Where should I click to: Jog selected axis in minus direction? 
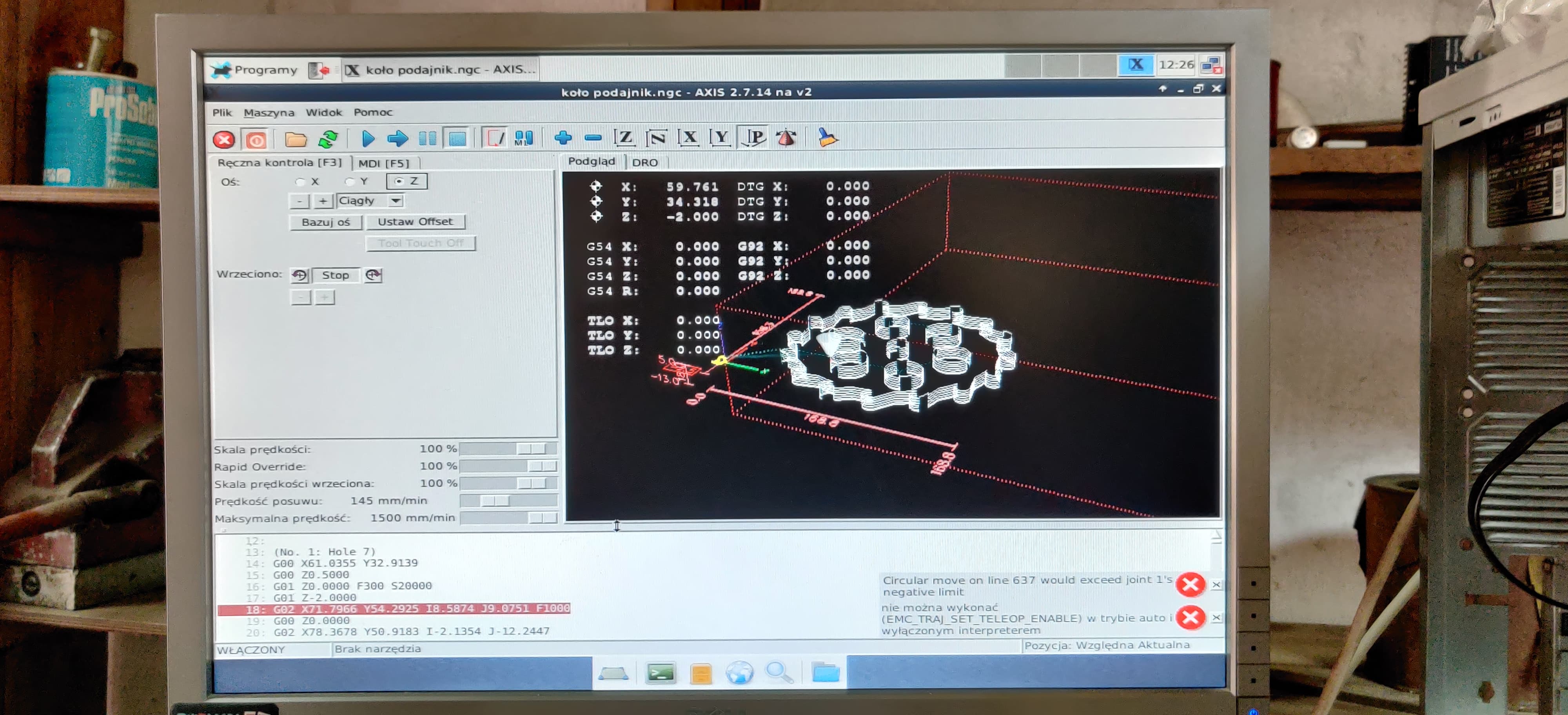[x=299, y=201]
